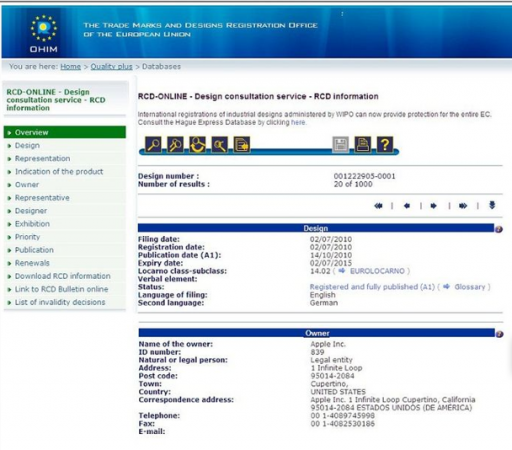Image resolution: width=512 pixels, height=450 pixels.
Task: Go to last result with double-right arrow
Action: (x=463, y=206)
